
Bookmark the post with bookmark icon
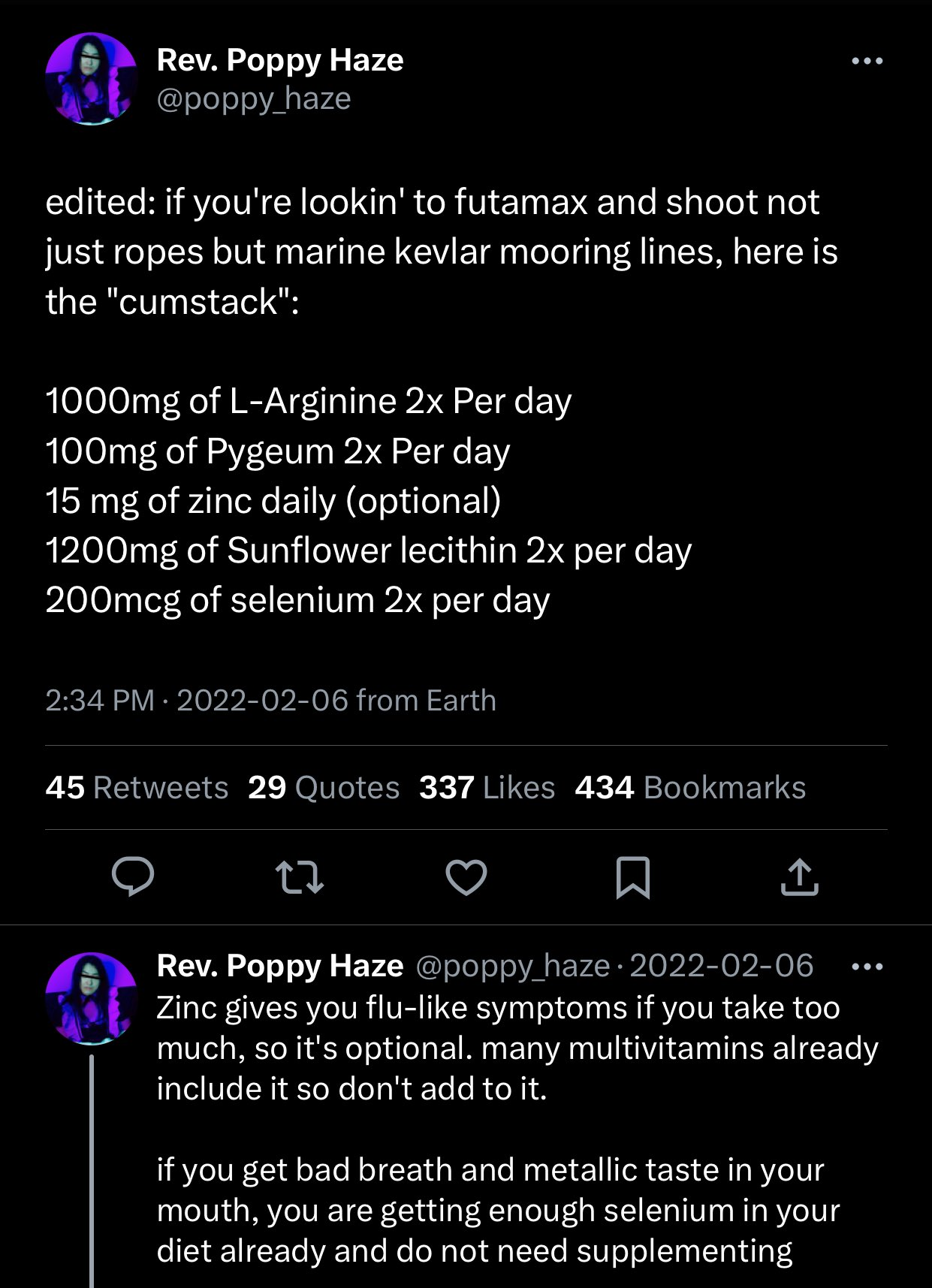[632, 877]
